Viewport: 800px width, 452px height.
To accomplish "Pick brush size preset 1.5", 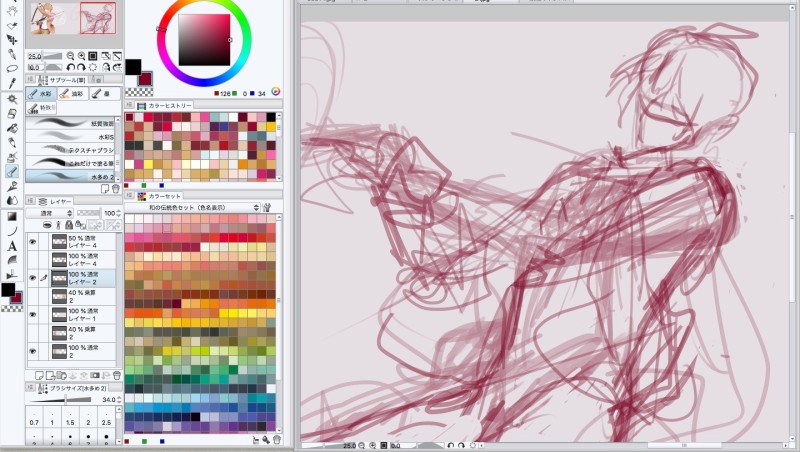I will (x=70, y=418).
